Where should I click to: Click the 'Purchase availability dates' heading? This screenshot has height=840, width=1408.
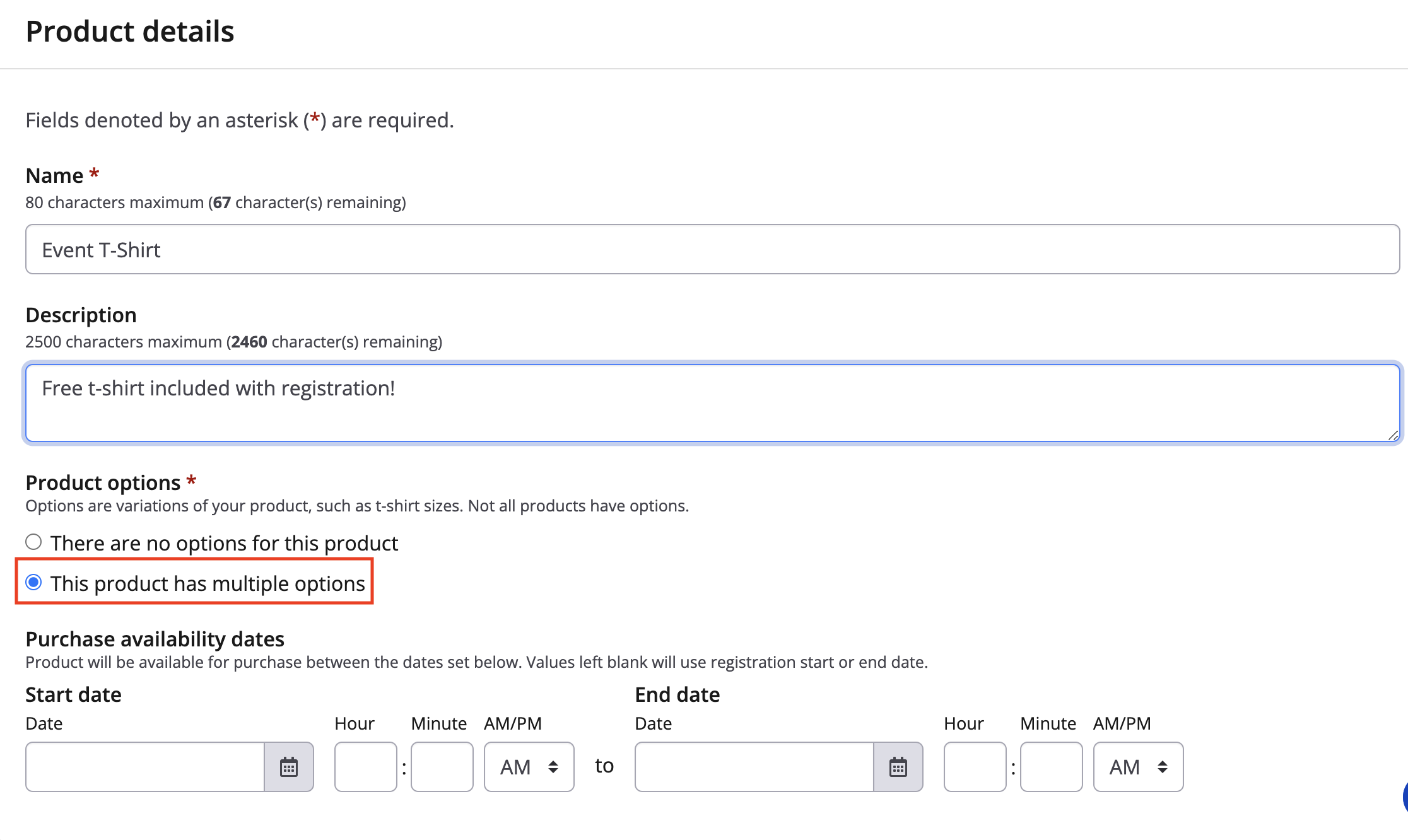(x=155, y=639)
